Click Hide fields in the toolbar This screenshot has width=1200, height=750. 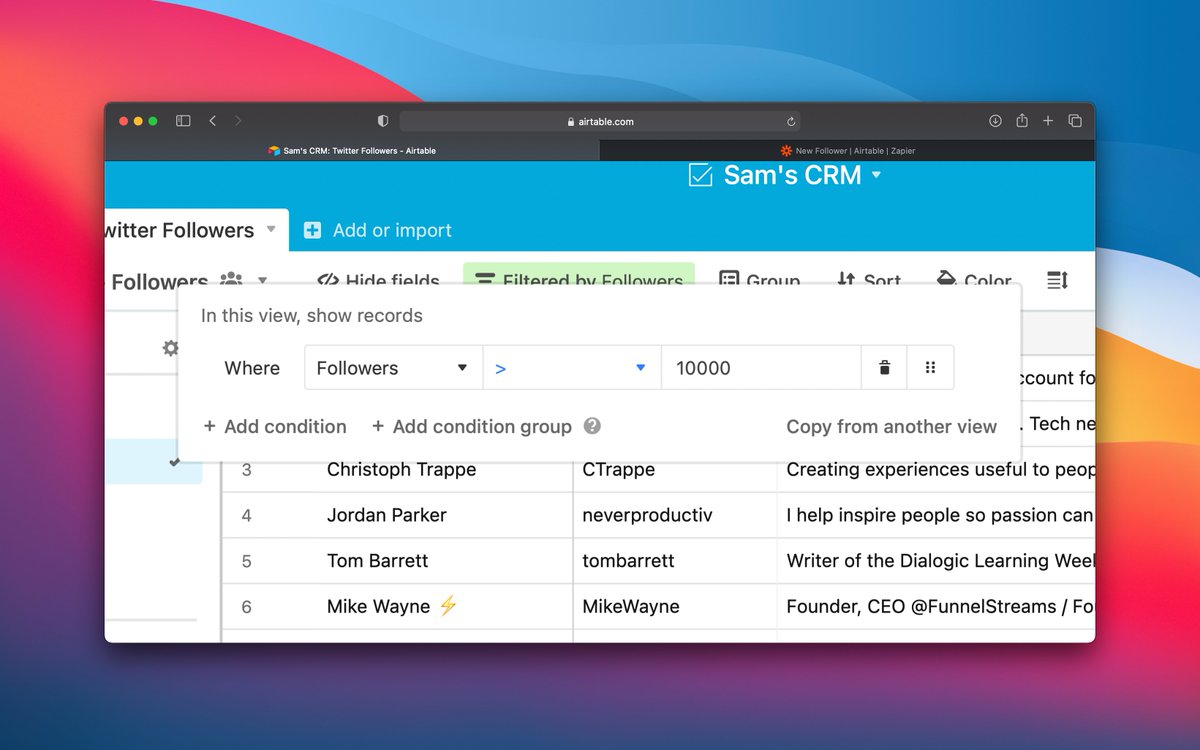(378, 280)
